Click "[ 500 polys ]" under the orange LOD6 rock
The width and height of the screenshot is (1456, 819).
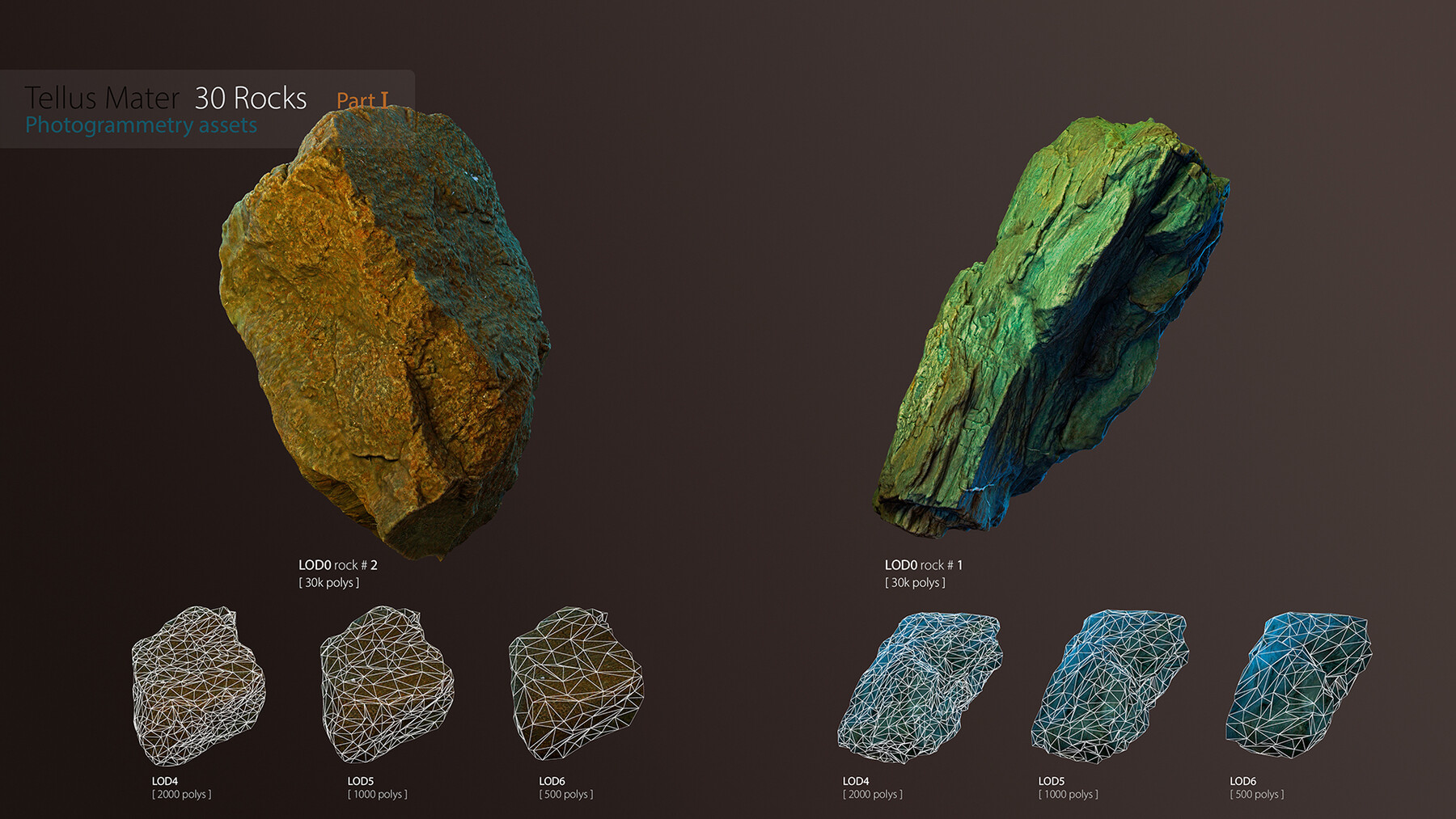pos(566,795)
